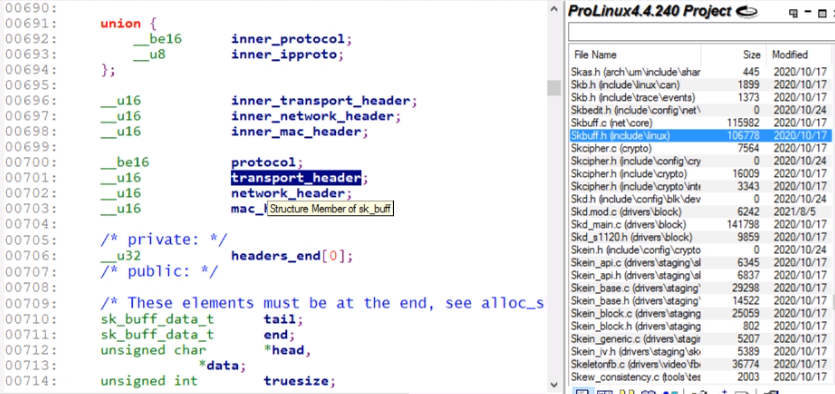Image resolution: width=835 pixels, height=394 pixels.
Task: Open Skd_main.c (drivers\block) file
Action: (700, 225)
